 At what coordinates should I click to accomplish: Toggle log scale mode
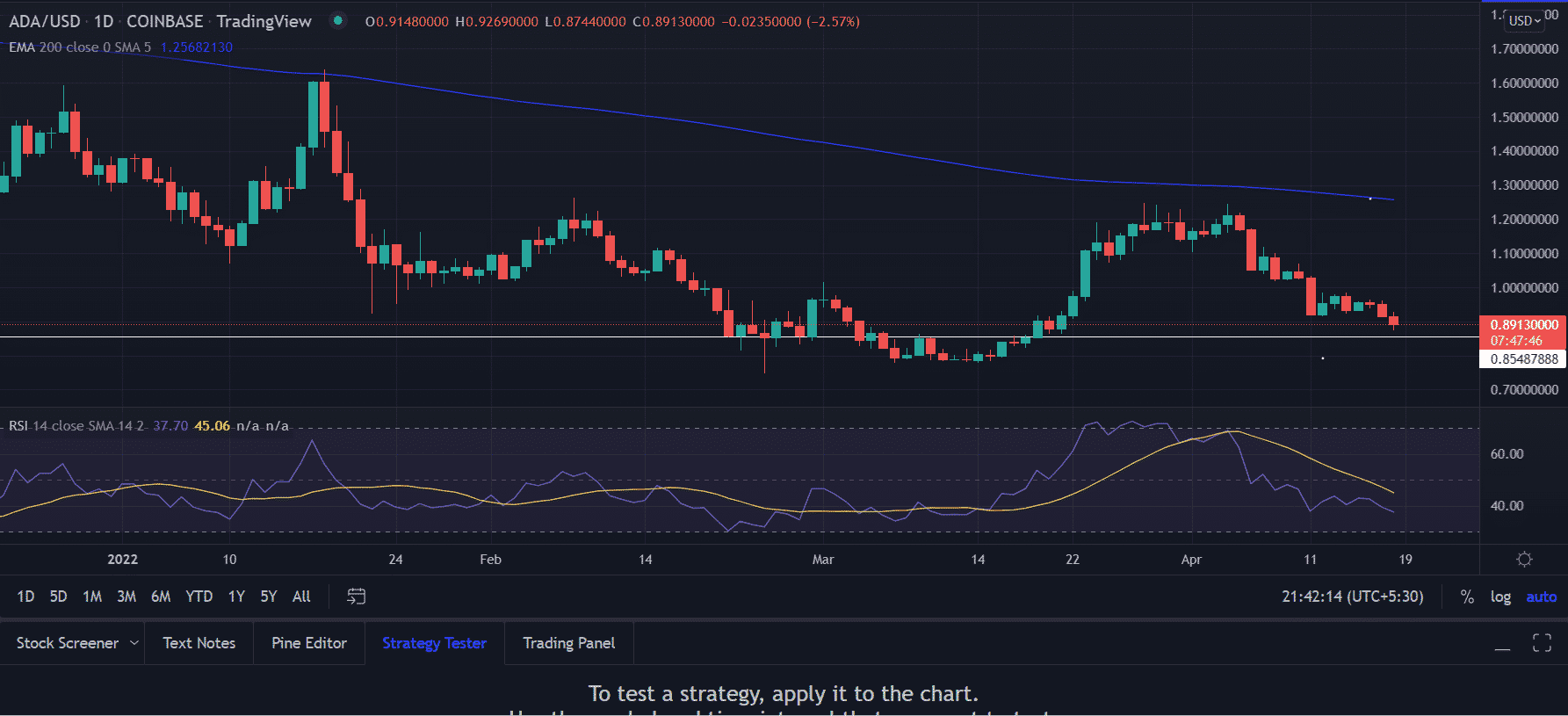[1500, 597]
